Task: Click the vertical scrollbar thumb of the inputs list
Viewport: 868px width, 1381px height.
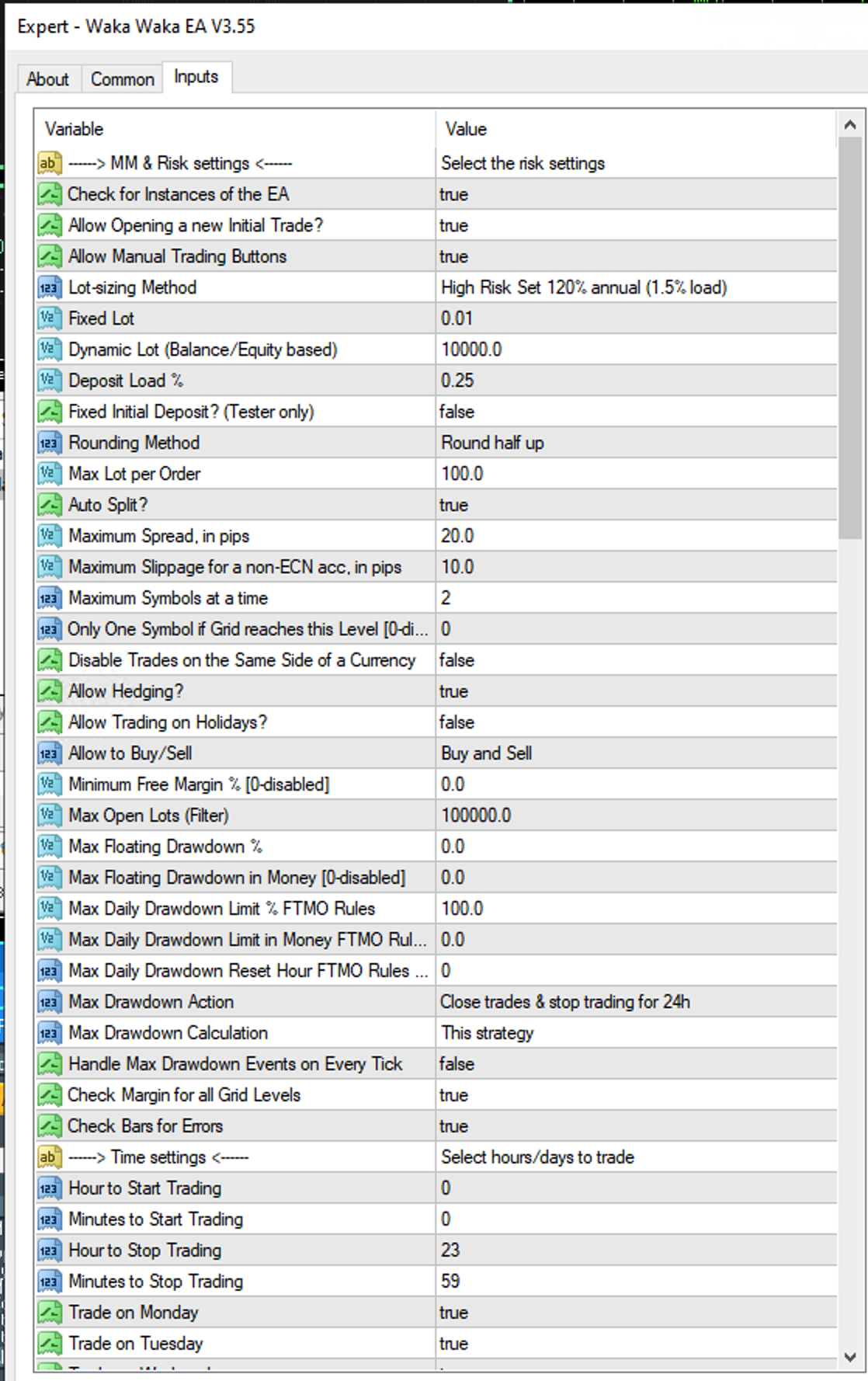Action: pyautogui.click(x=850, y=338)
